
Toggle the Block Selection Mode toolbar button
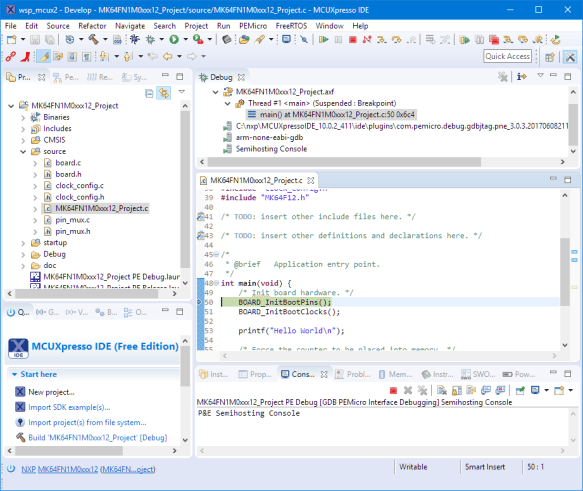[x=72, y=56]
